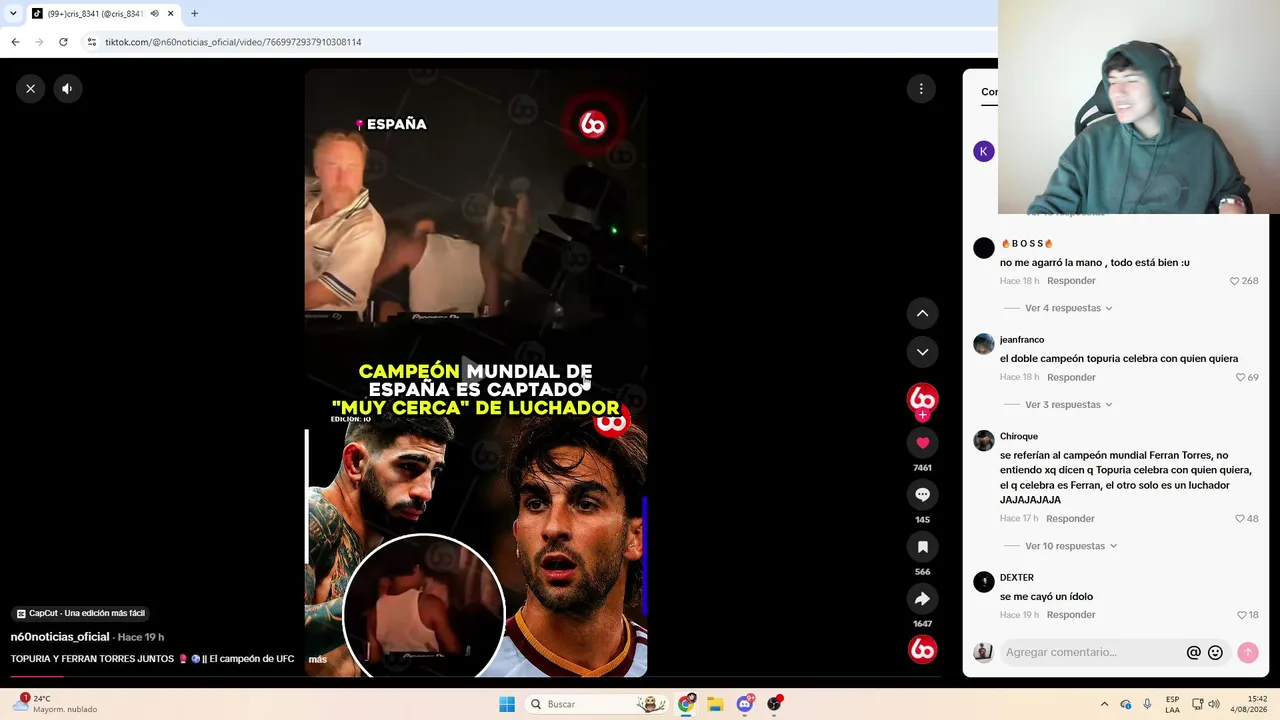Reply to the BOSS comment
Screen dimensions: 1280x720
pos(1071,281)
